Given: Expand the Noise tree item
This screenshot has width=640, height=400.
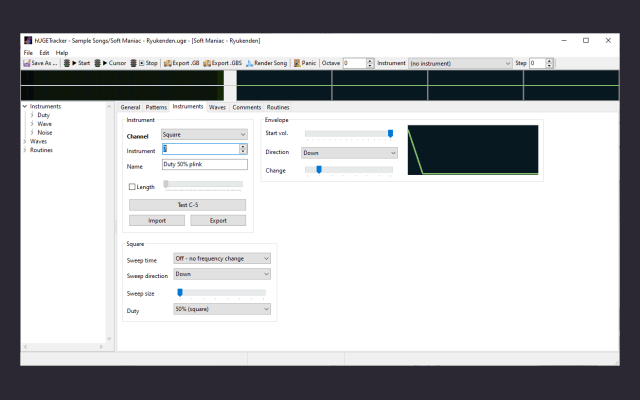Looking at the screenshot, I should pyautogui.click(x=32, y=132).
